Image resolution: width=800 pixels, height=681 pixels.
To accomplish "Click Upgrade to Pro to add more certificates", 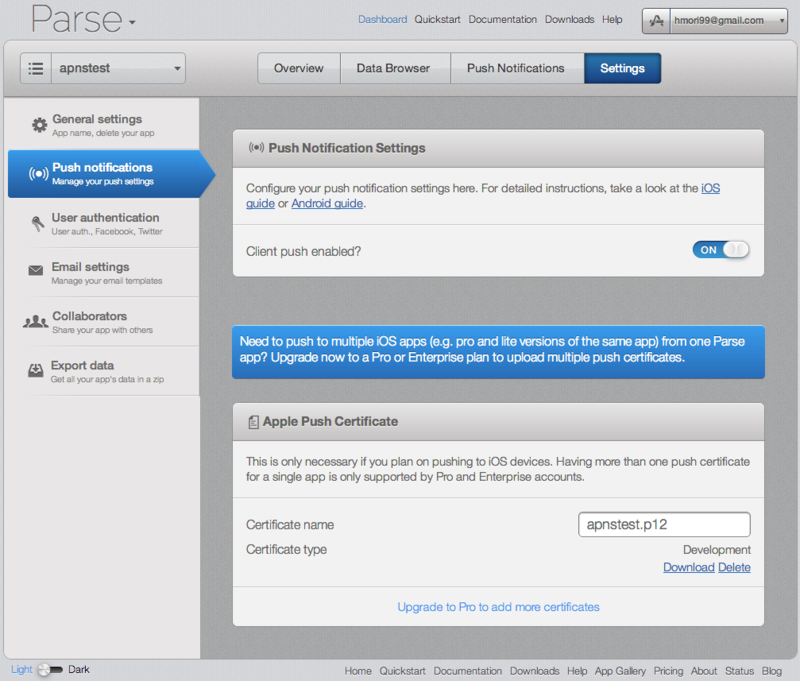I will pyautogui.click(x=498, y=607).
